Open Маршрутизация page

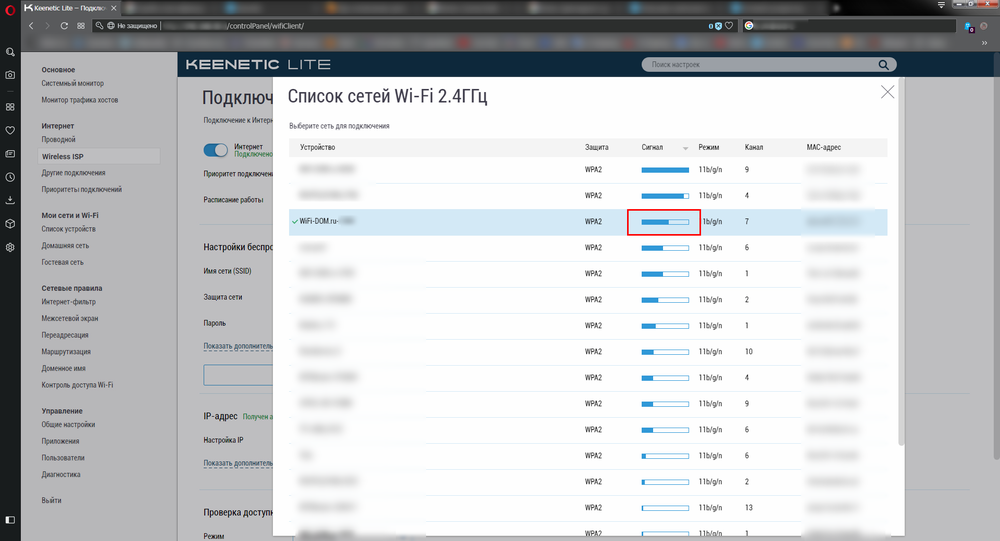66,352
